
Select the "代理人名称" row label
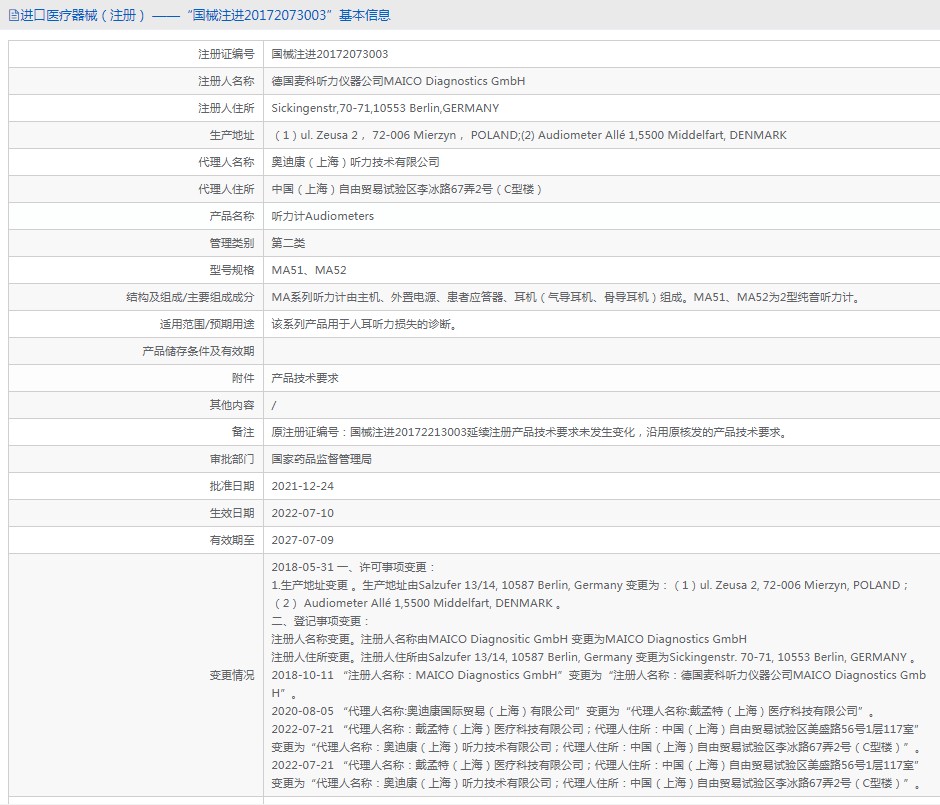click(x=226, y=162)
